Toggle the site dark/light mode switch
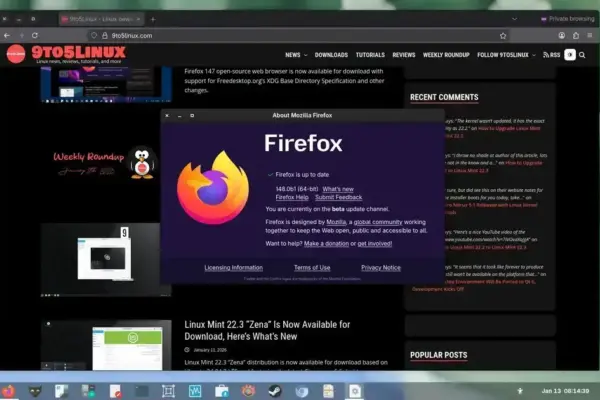Viewport: 600px width, 400px height. pos(570,55)
